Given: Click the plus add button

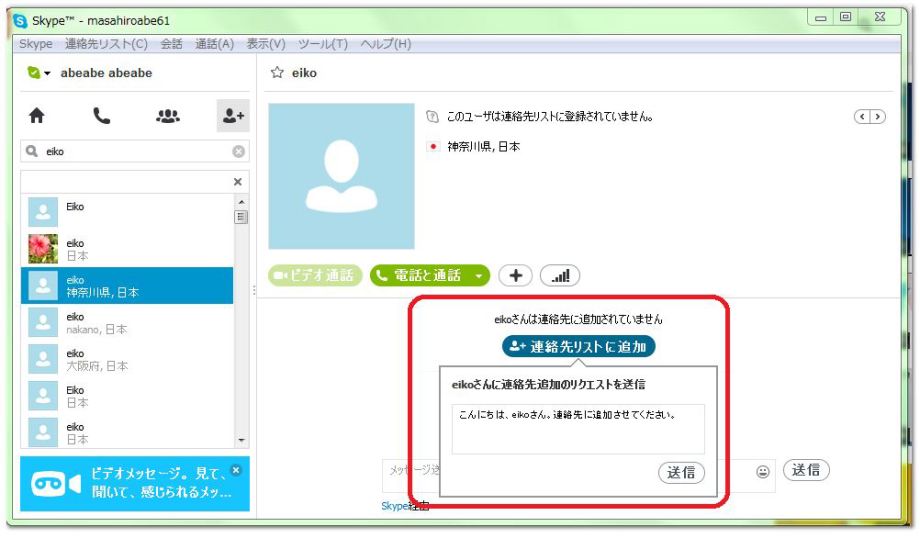Looking at the screenshot, I should click(516, 276).
